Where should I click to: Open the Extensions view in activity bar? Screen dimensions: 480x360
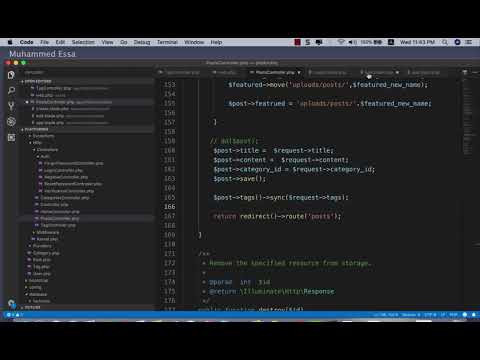(x=11, y=137)
